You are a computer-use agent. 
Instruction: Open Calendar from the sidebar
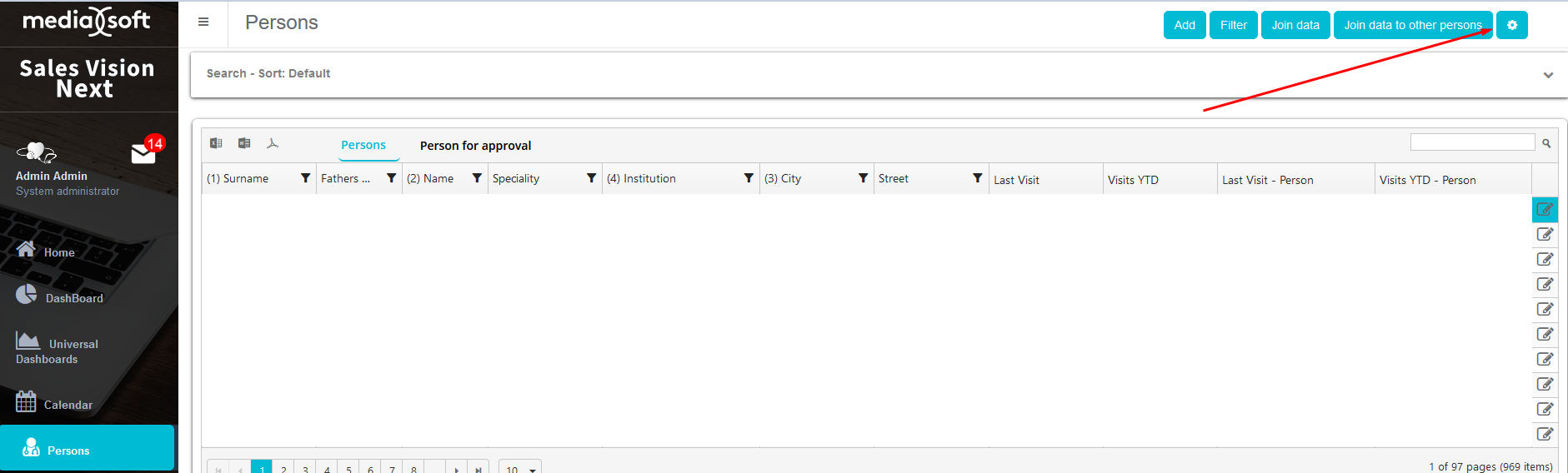(68, 405)
